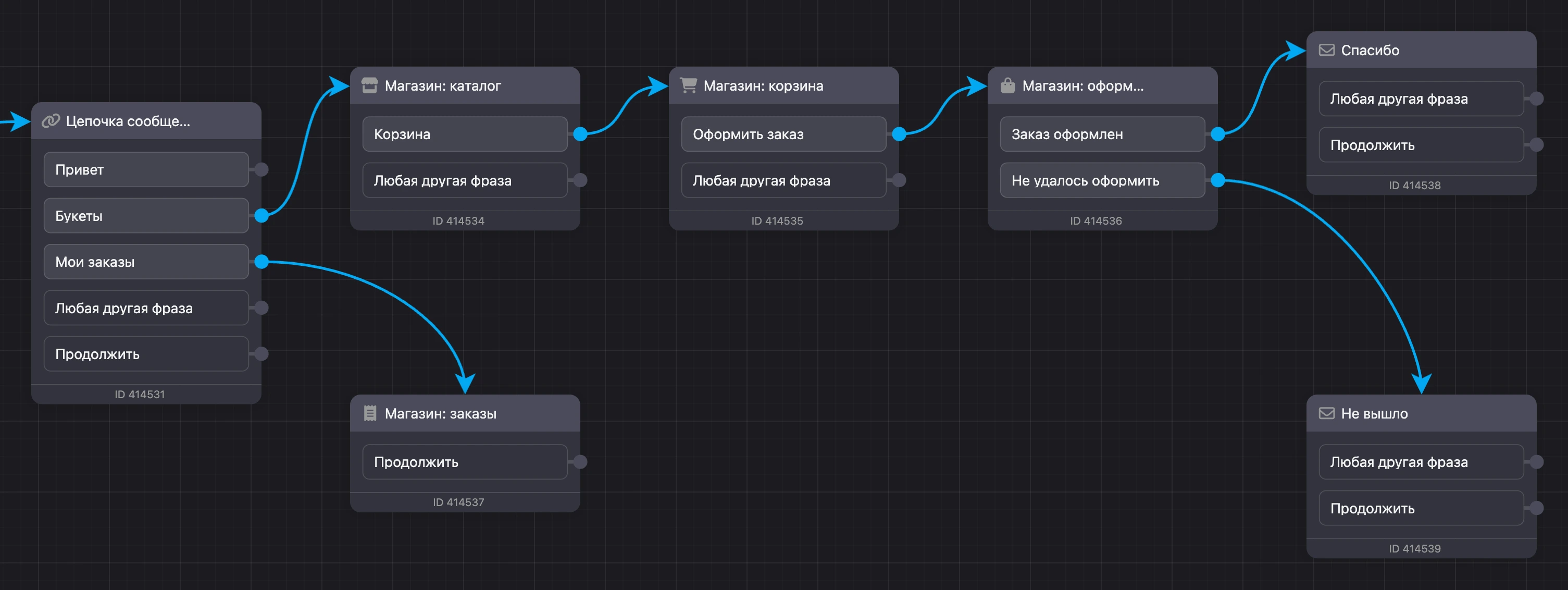Click the envelope icon on Спасибо node
The height and width of the screenshot is (590, 1568).
(x=1326, y=50)
